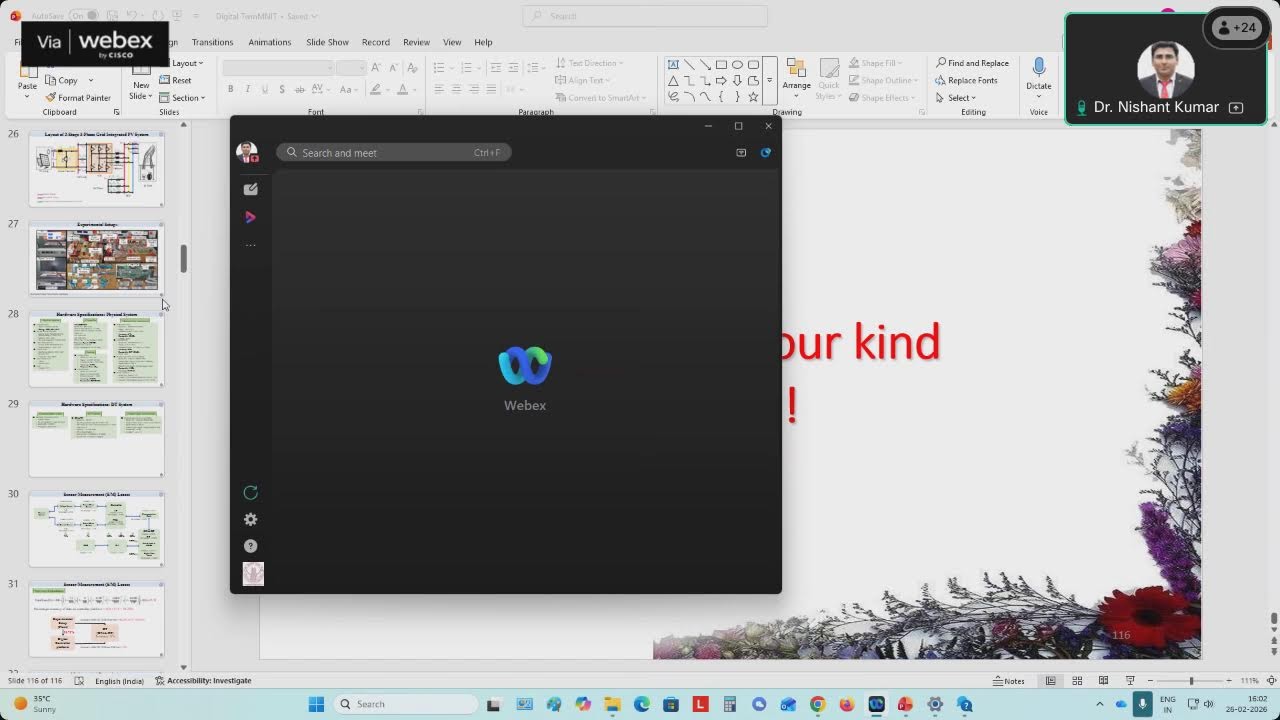Screen dimensions: 1280x720
Task: Click the Format Painter button
Action: (78, 98)
